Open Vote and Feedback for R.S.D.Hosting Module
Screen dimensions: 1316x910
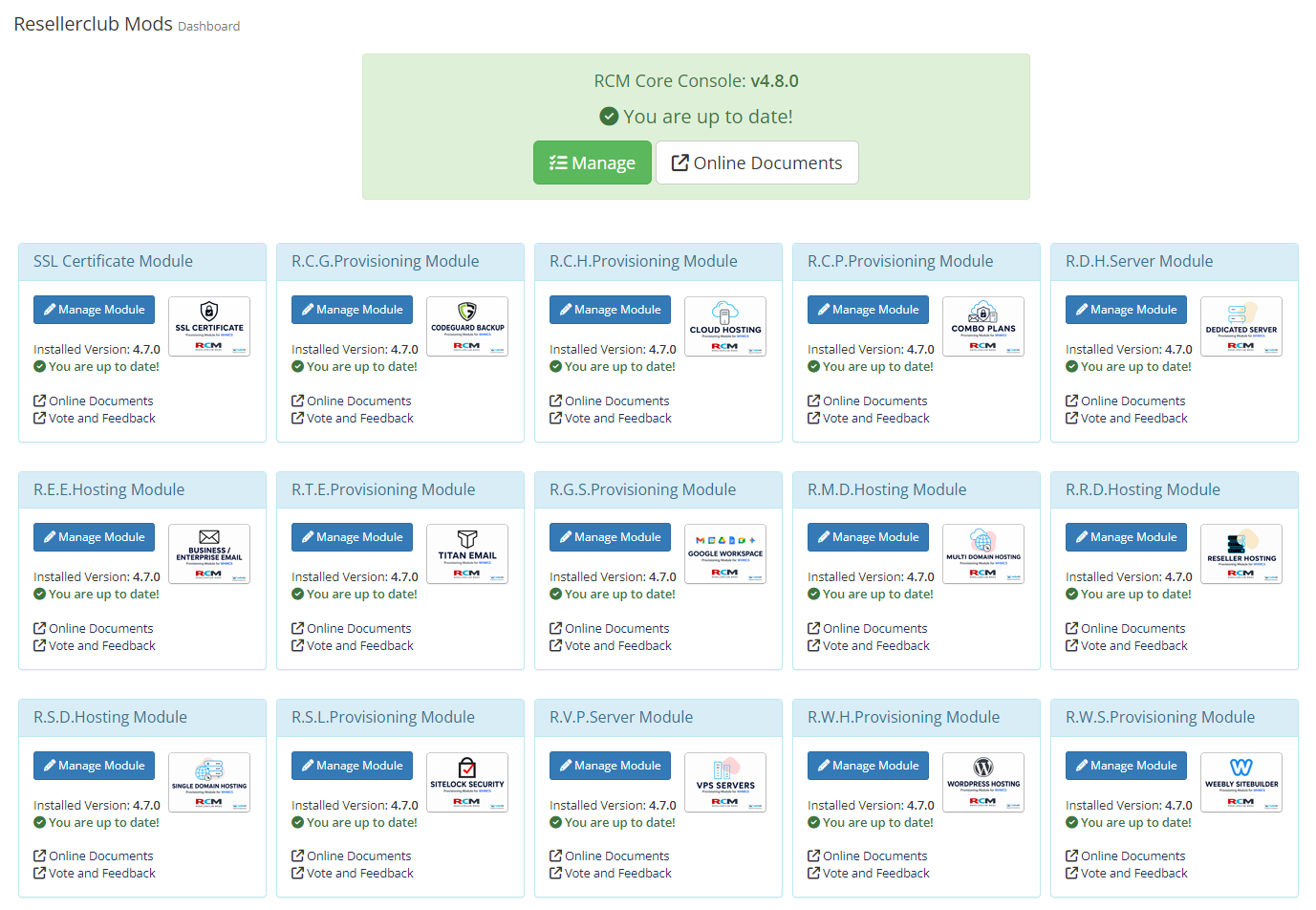(x=95, y=874)
